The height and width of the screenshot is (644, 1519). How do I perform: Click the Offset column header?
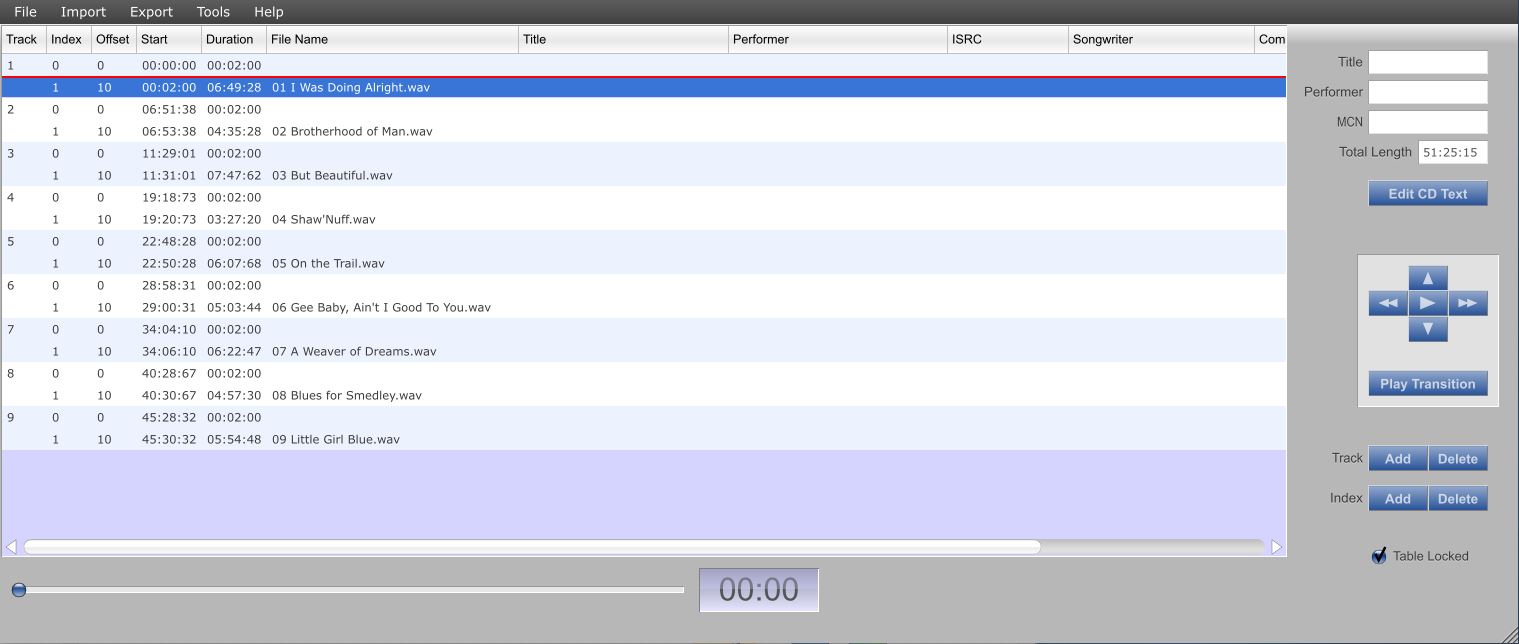coord(113,39)
